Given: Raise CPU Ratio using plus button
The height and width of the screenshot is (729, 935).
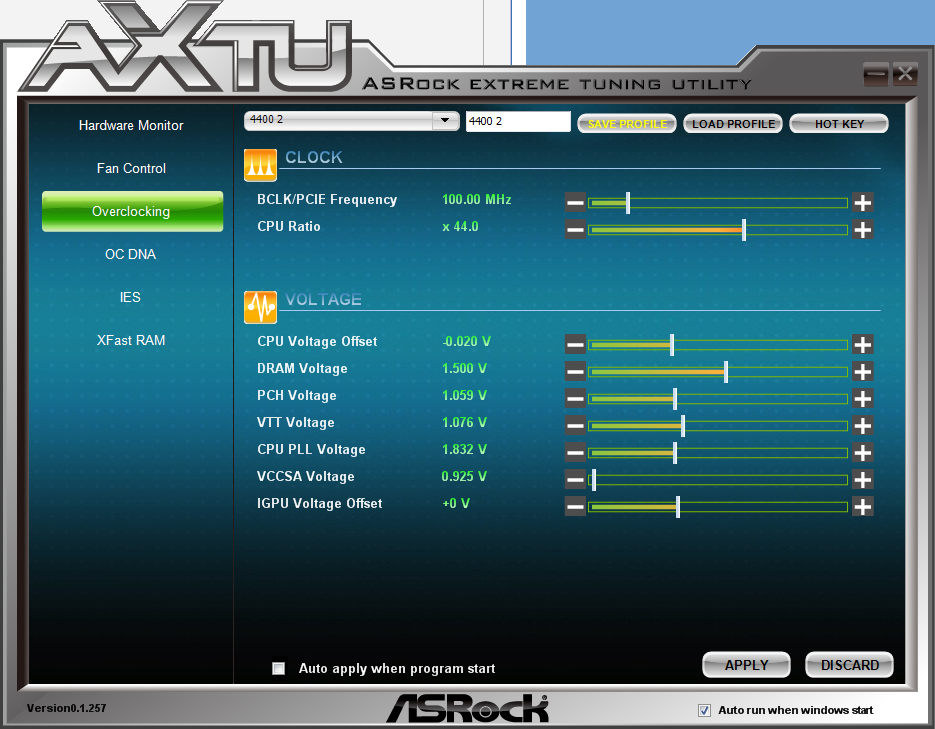Looking at the screenshot, I should (x=862, y=229).
